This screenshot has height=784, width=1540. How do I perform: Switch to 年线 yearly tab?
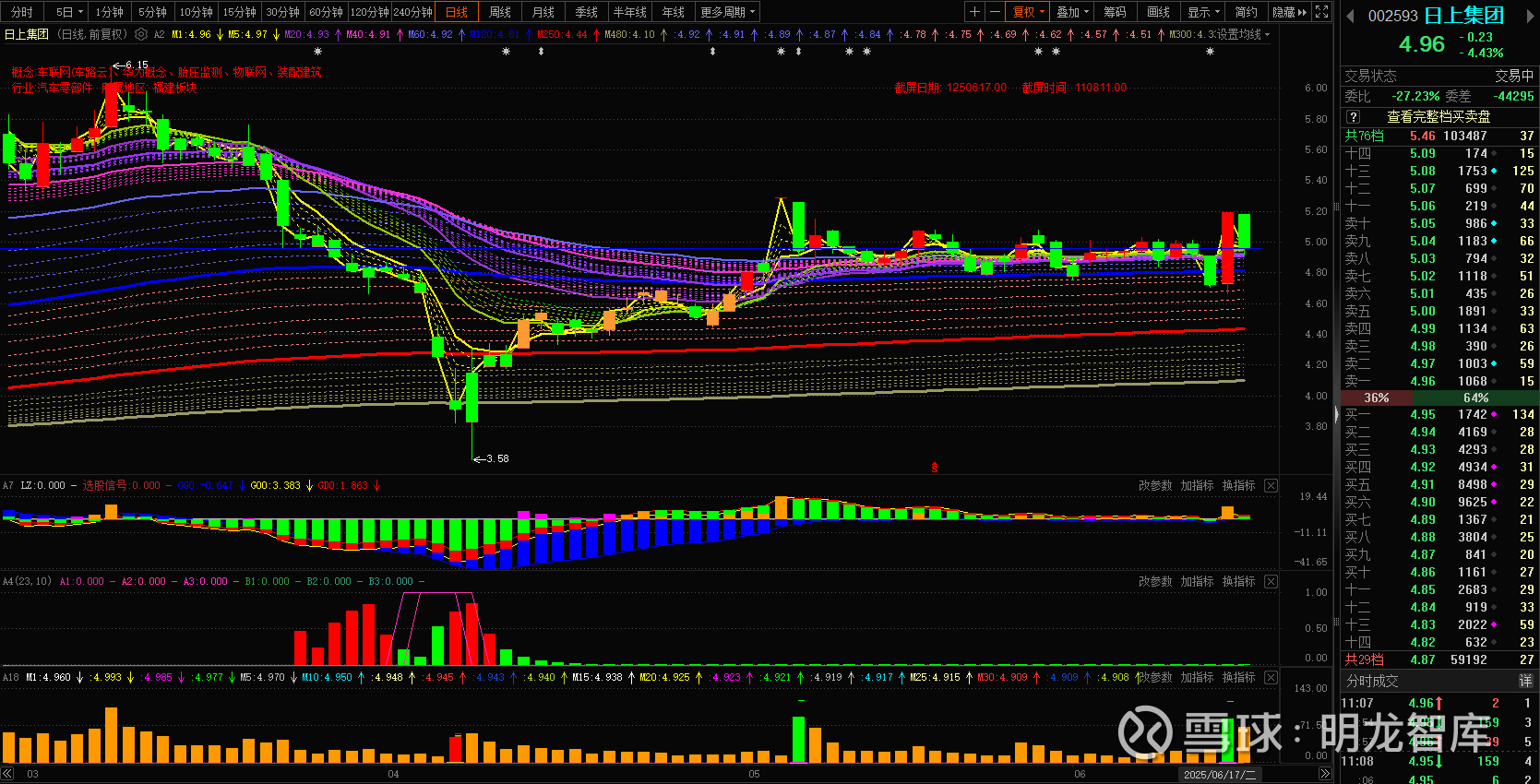pos(673,12)
